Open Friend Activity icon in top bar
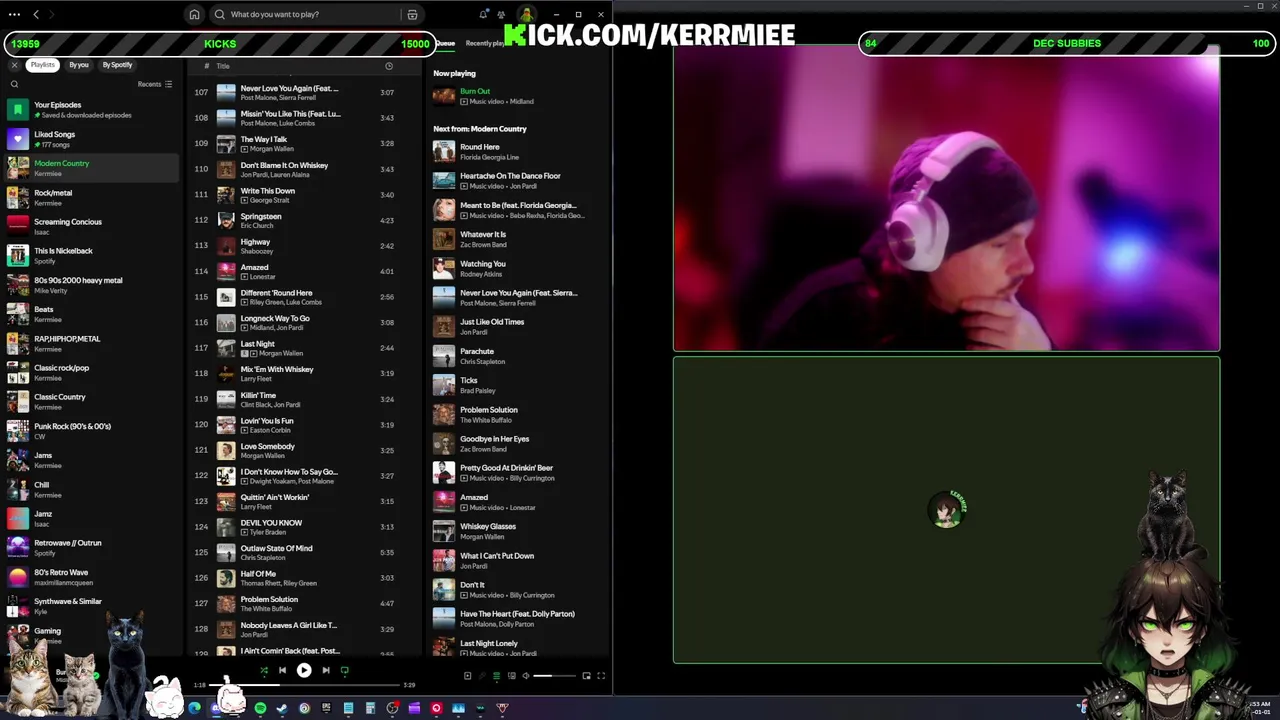Image resolution: width=1280 pixels, height=720 pixels. pyautogui.click(x=502, y=15)
